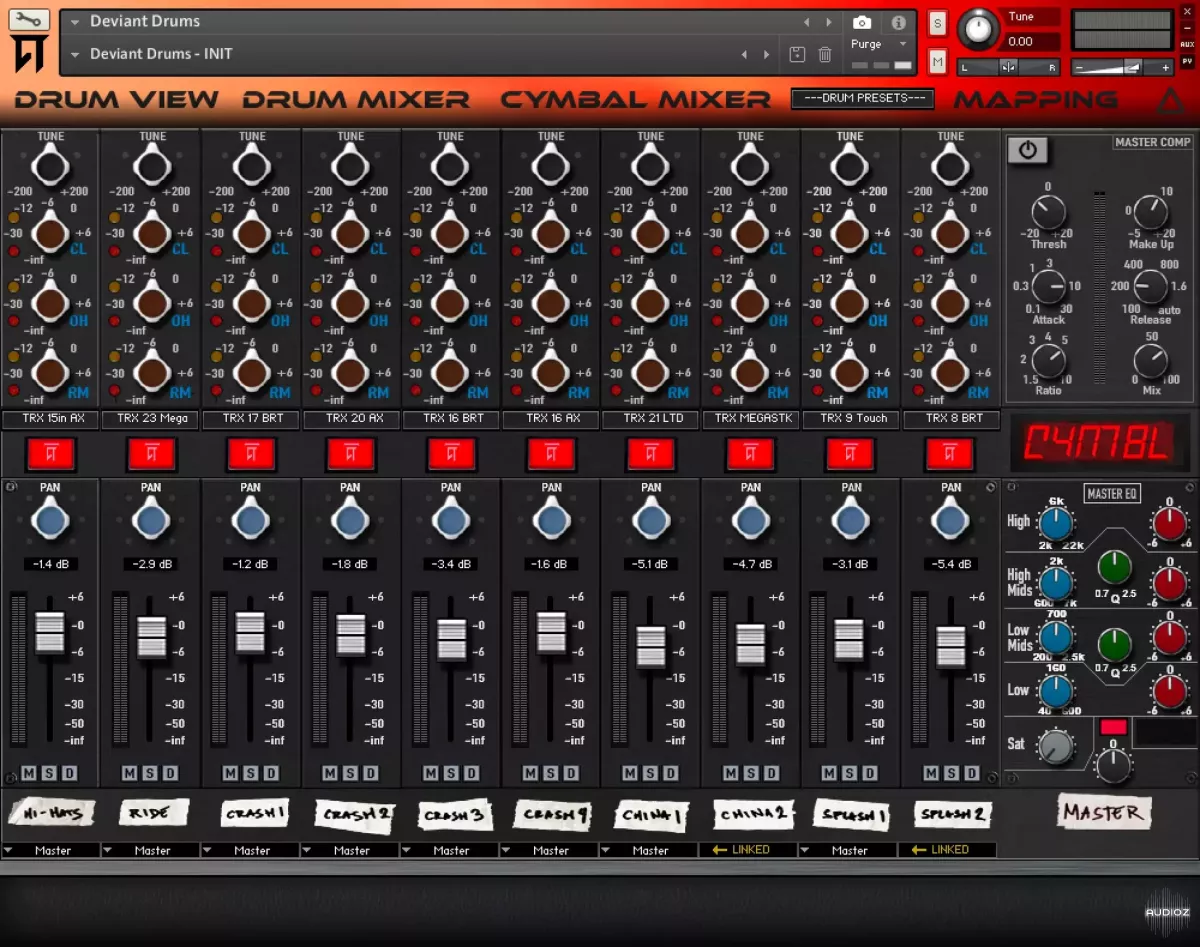1200x947 pixels.
Task: Click the TRX 9 Touch cymbal name button
Action: tap(851, 419)
